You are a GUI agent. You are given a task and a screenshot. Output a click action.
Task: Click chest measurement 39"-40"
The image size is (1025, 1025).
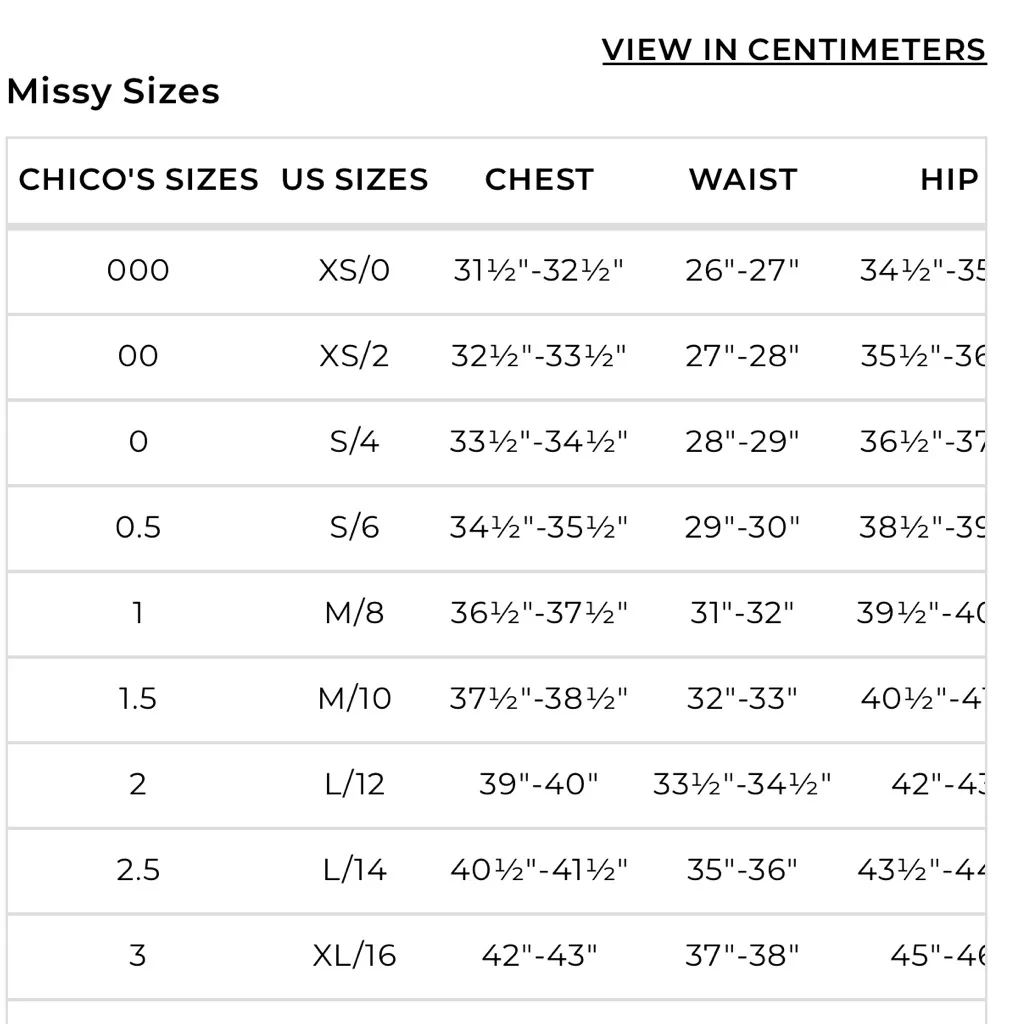coord(539,784)
